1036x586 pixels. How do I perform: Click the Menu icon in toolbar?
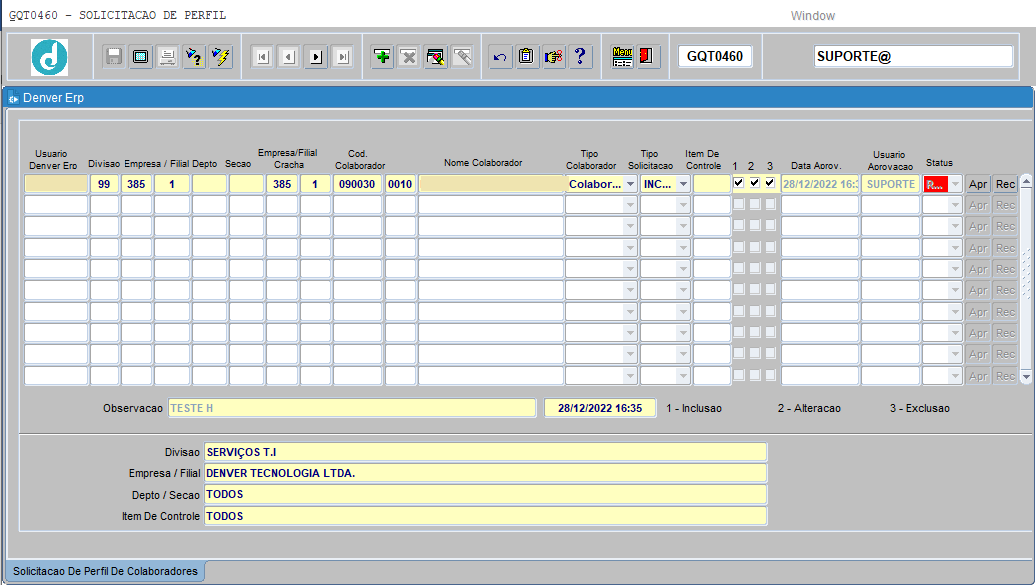click(x=622, y=57)
